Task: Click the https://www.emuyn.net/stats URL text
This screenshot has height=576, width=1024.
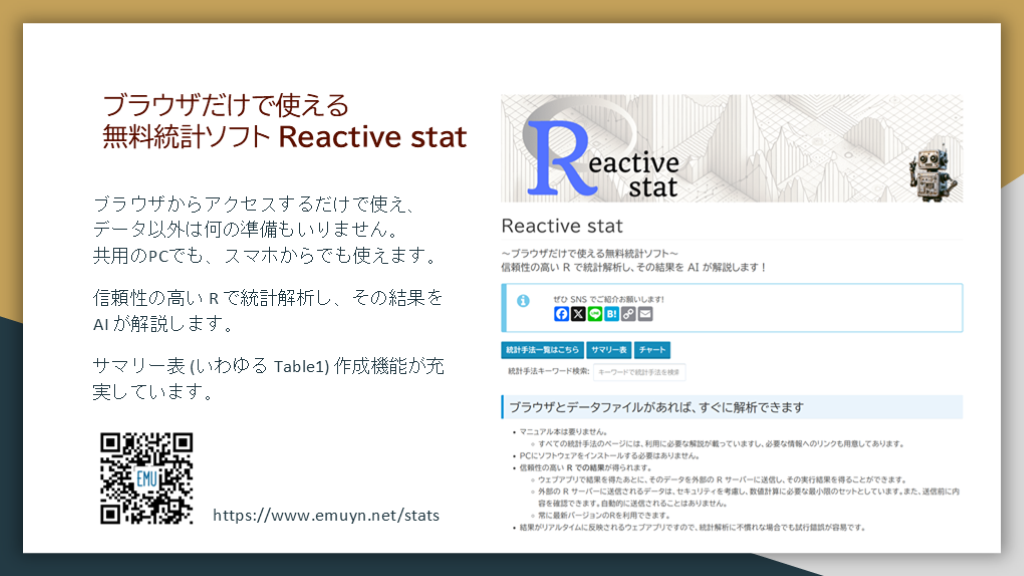Action: (x=326, y=516)
